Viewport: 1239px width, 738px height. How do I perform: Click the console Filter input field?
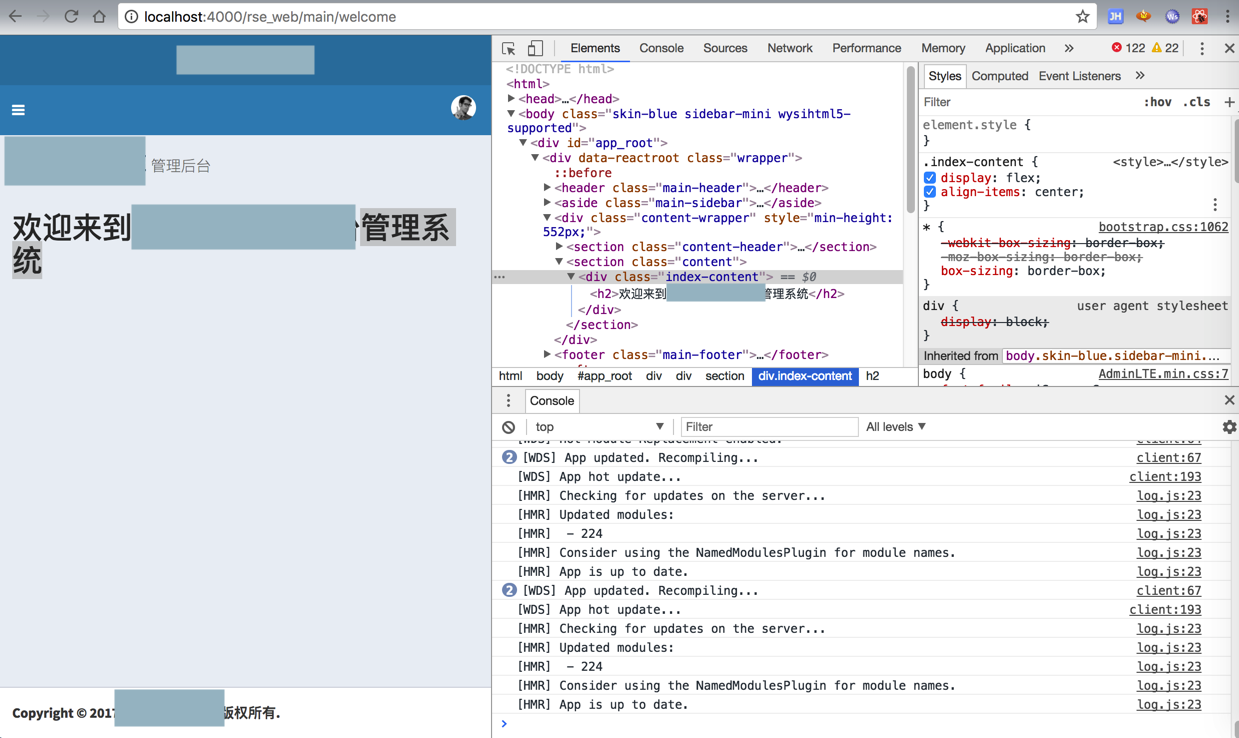click(769, 427)
